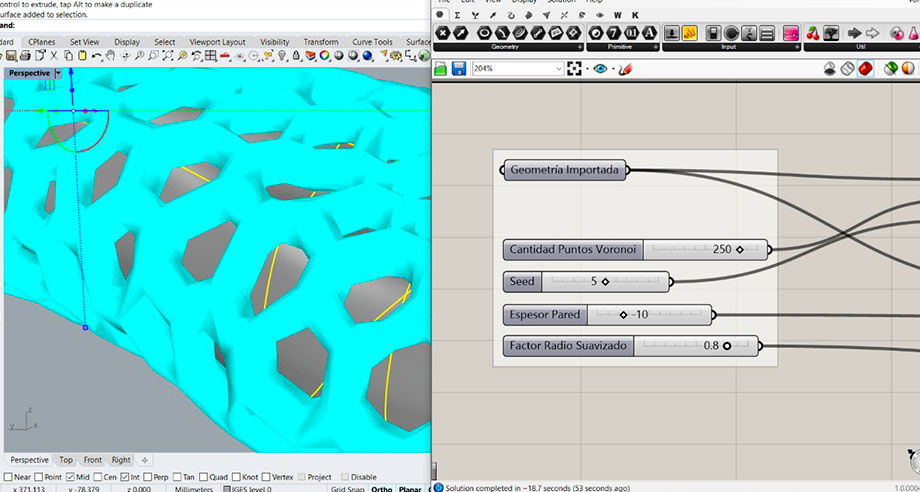Toggle Ortho in the status bar
The image size is (920, 492).
tap(382, 489)
